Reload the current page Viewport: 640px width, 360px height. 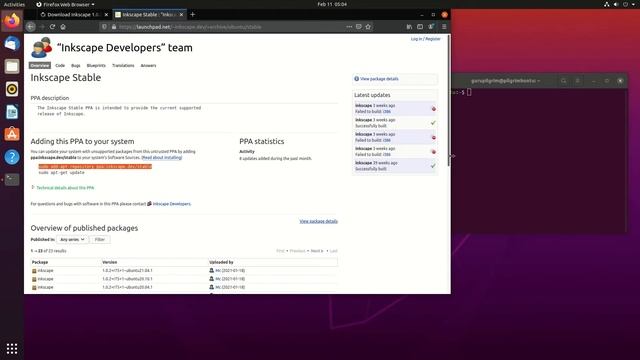[52, 27]
